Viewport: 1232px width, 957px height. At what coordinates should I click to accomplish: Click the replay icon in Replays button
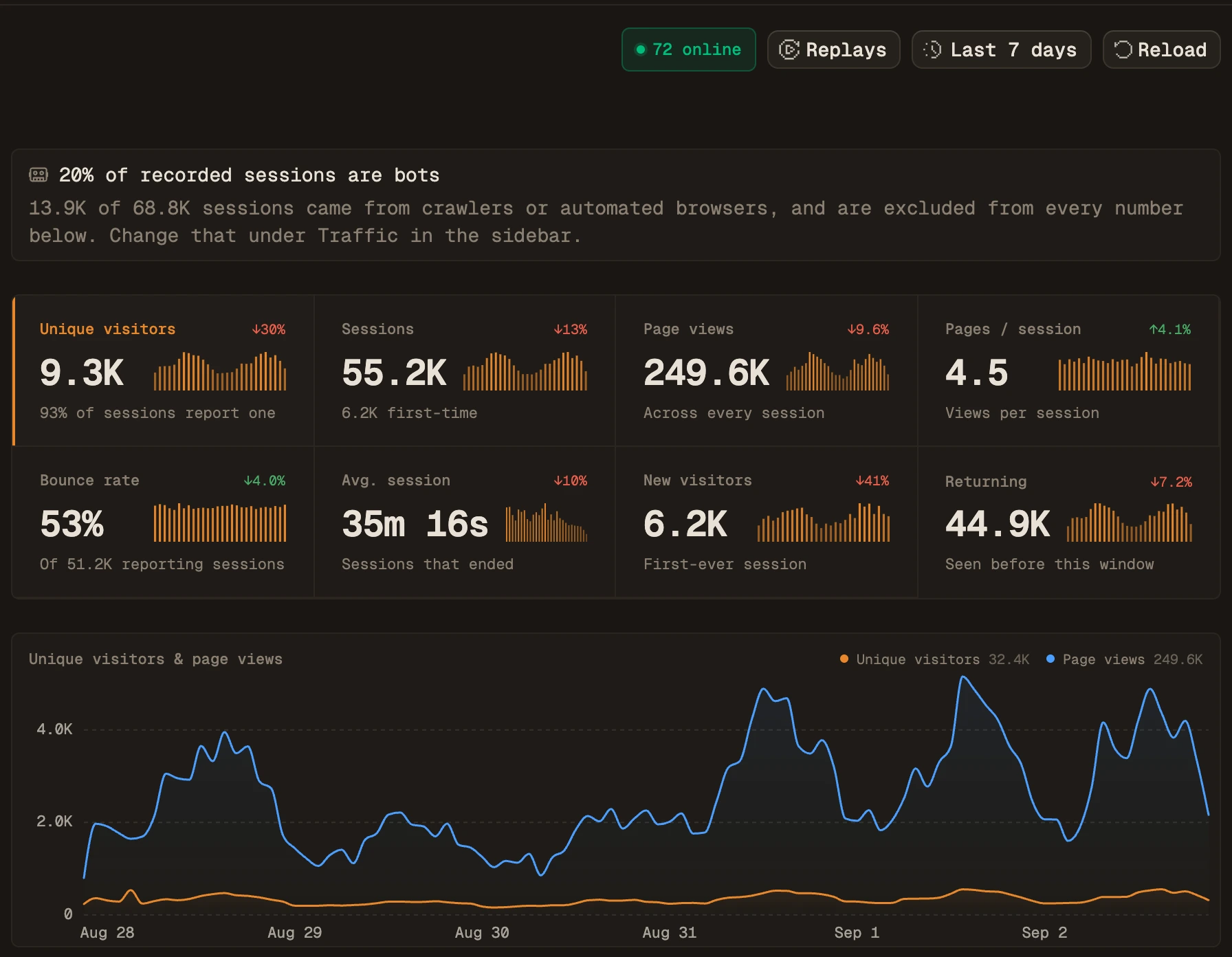(789, 49)
